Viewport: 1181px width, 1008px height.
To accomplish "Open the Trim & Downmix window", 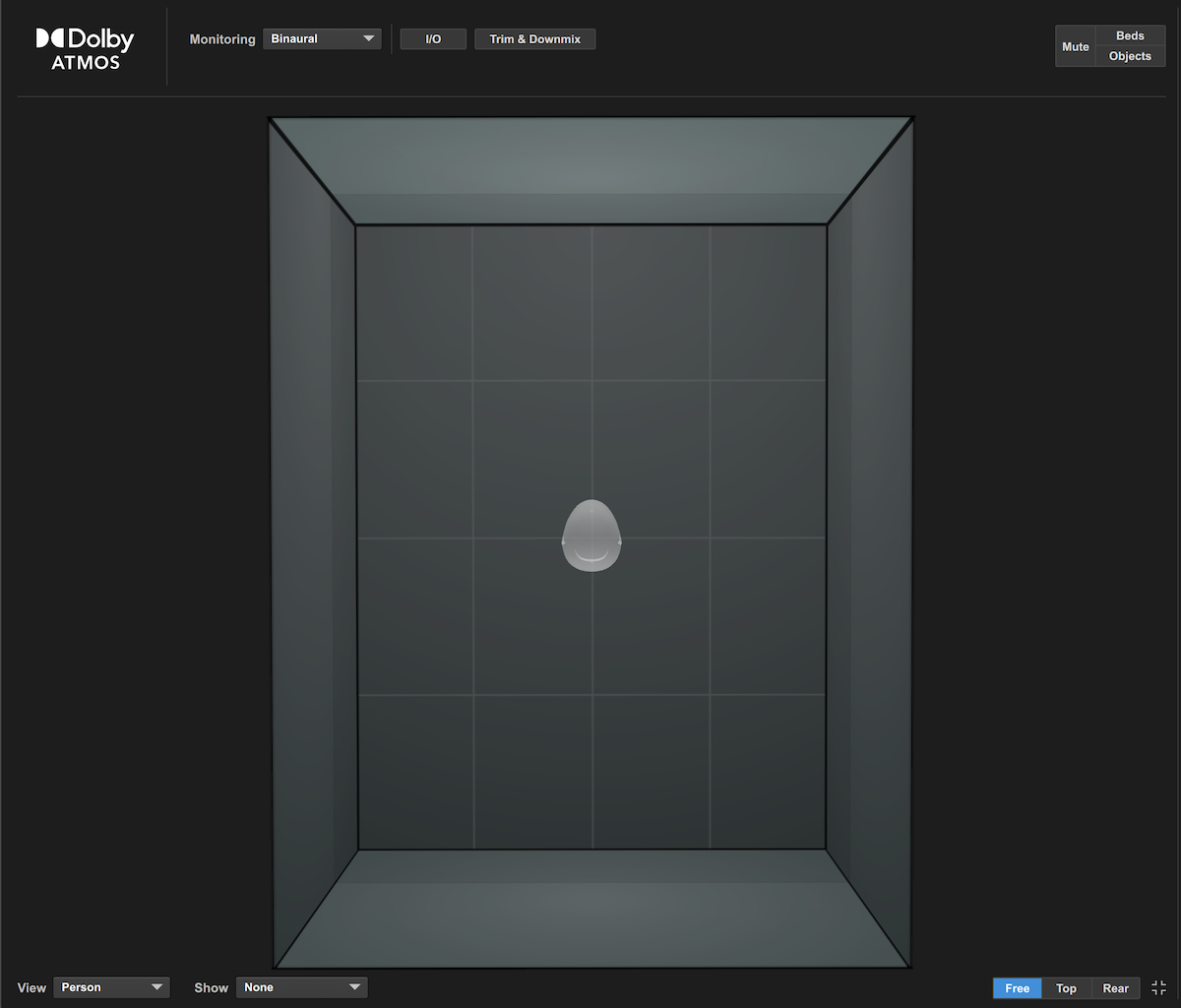I will click(x=534, y=38).
